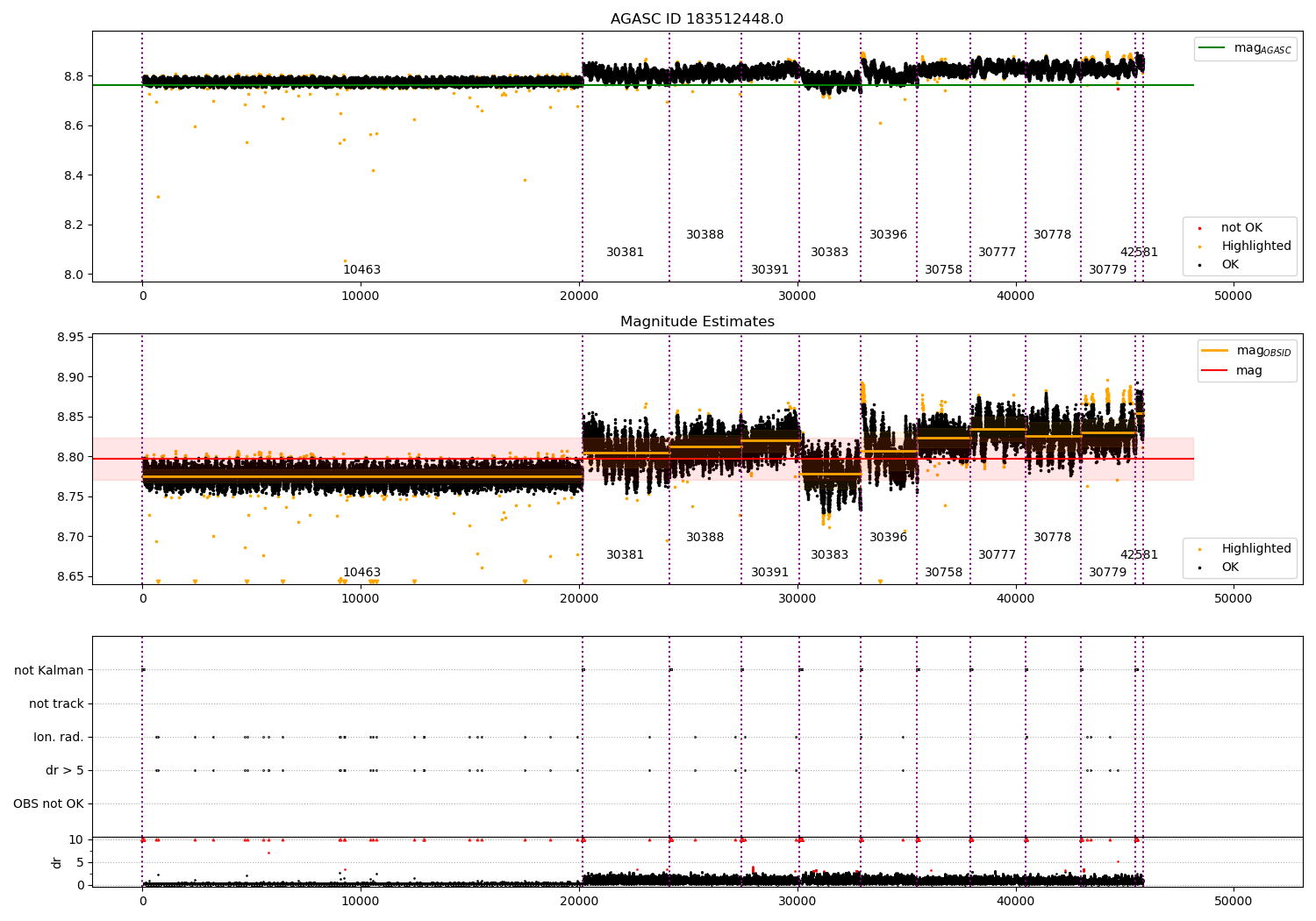Click OBSID label 30778 in the top panel
Viewport: 1316px width, 921px height.
pos(1052,235)
